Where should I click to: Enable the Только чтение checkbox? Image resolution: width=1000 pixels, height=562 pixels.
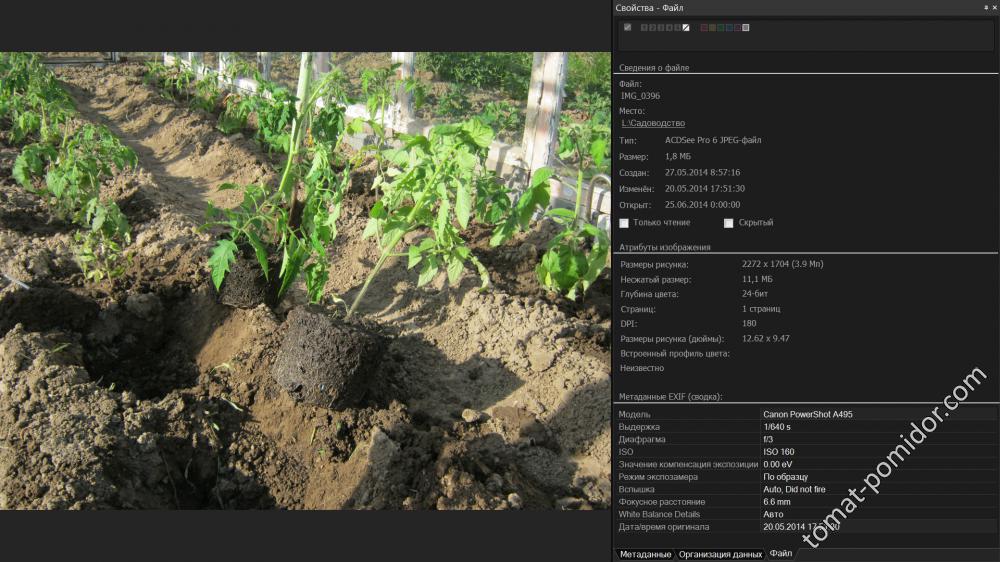[x=625, y=223]
